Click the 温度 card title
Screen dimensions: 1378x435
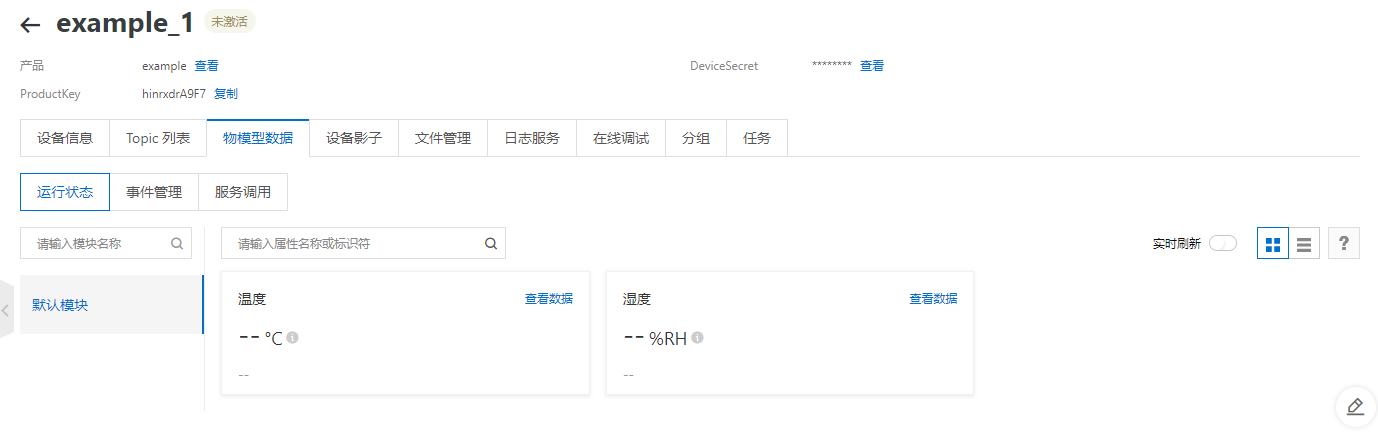(252, 299)
